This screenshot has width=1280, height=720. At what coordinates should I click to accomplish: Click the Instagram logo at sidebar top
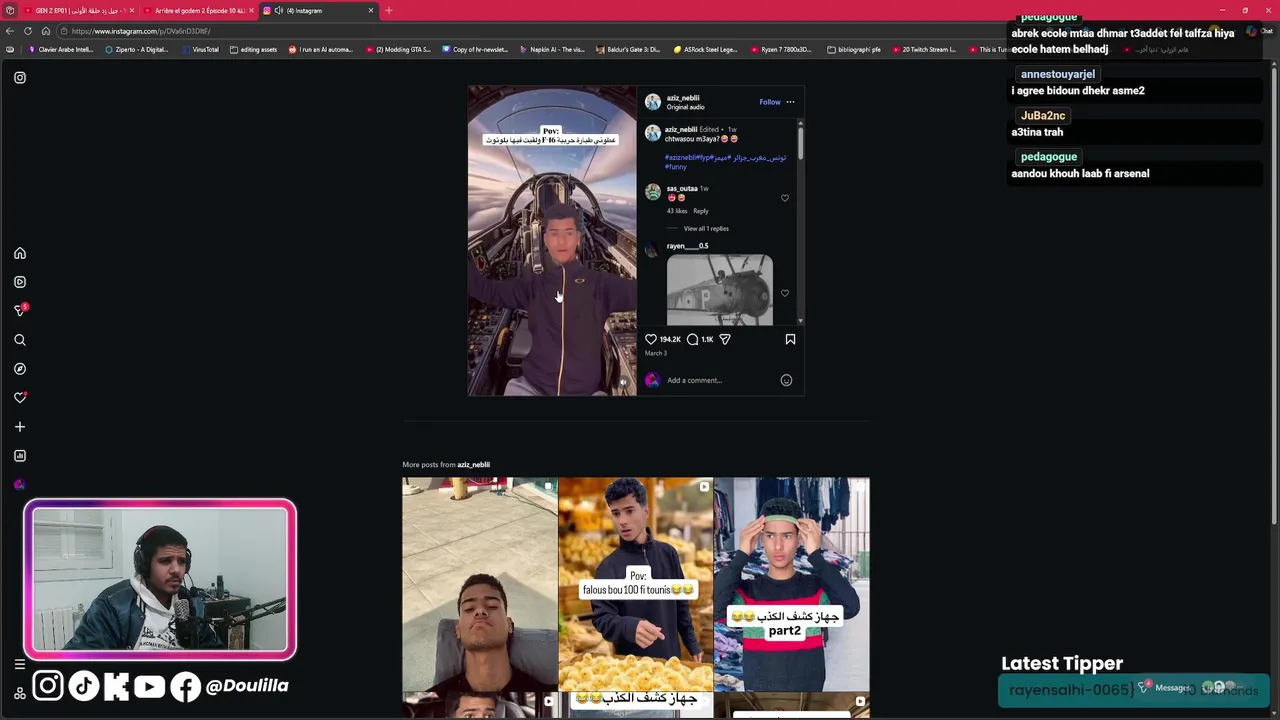(x=19, y=77)
